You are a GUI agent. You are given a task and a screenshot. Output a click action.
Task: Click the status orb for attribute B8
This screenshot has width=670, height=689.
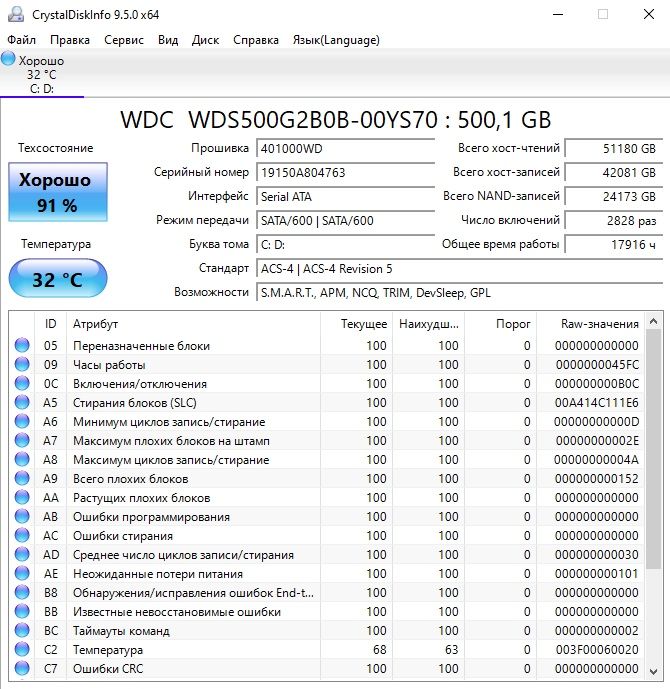point(22,592)
